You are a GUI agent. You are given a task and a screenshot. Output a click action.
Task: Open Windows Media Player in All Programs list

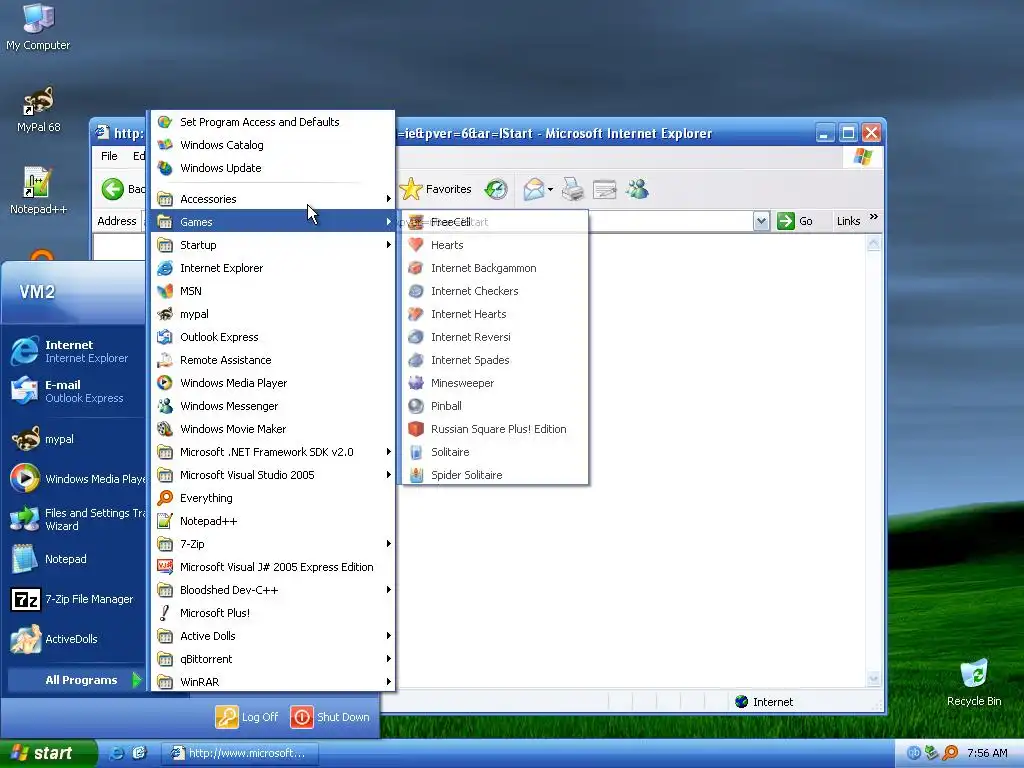273,383
